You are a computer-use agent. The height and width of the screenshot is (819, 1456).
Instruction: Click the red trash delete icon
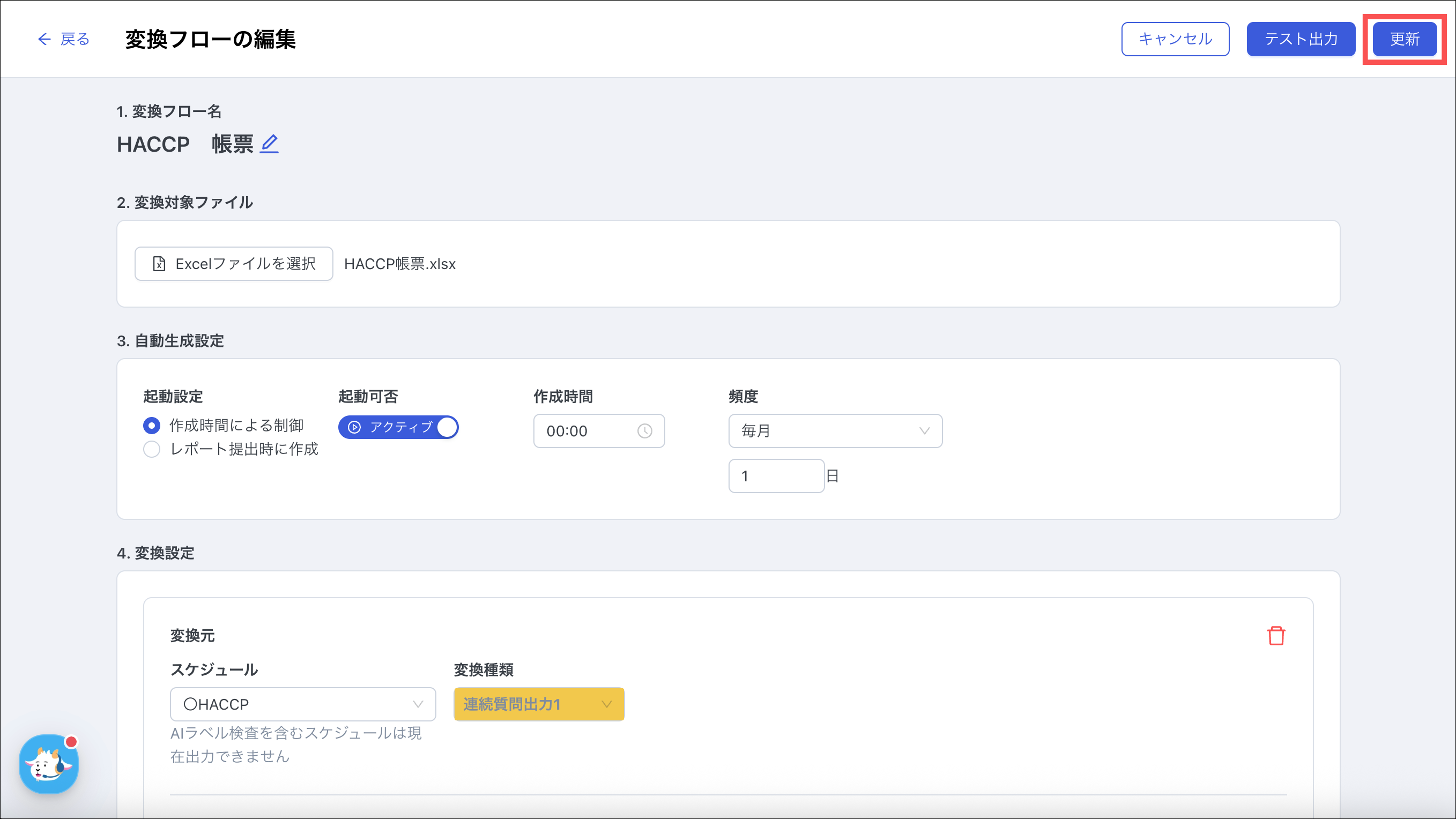[1276, 636]
